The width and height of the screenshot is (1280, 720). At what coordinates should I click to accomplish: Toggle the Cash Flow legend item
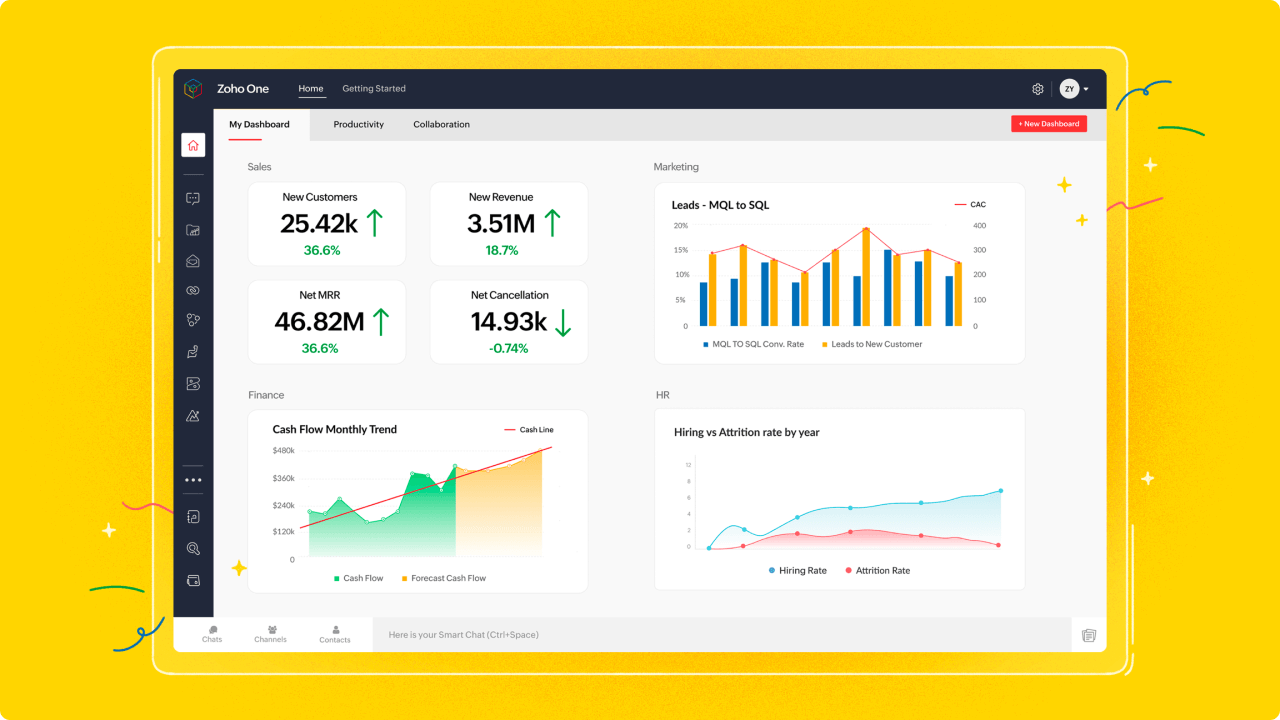click(358, 577)
